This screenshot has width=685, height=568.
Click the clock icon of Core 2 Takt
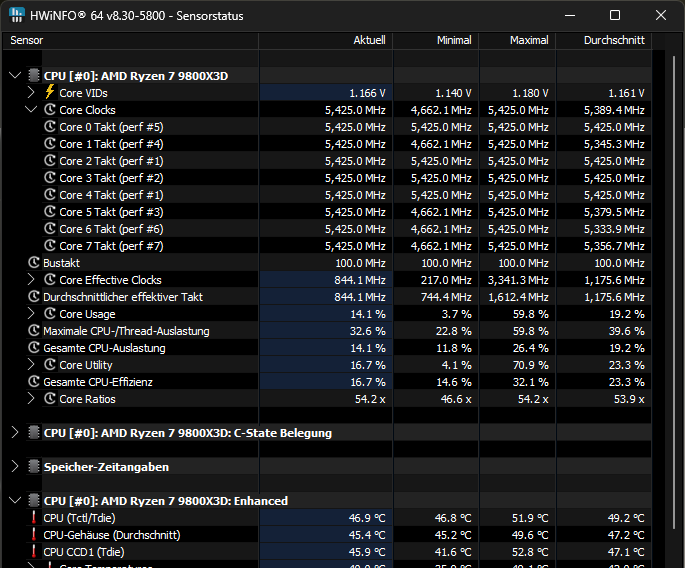(50, 161)
